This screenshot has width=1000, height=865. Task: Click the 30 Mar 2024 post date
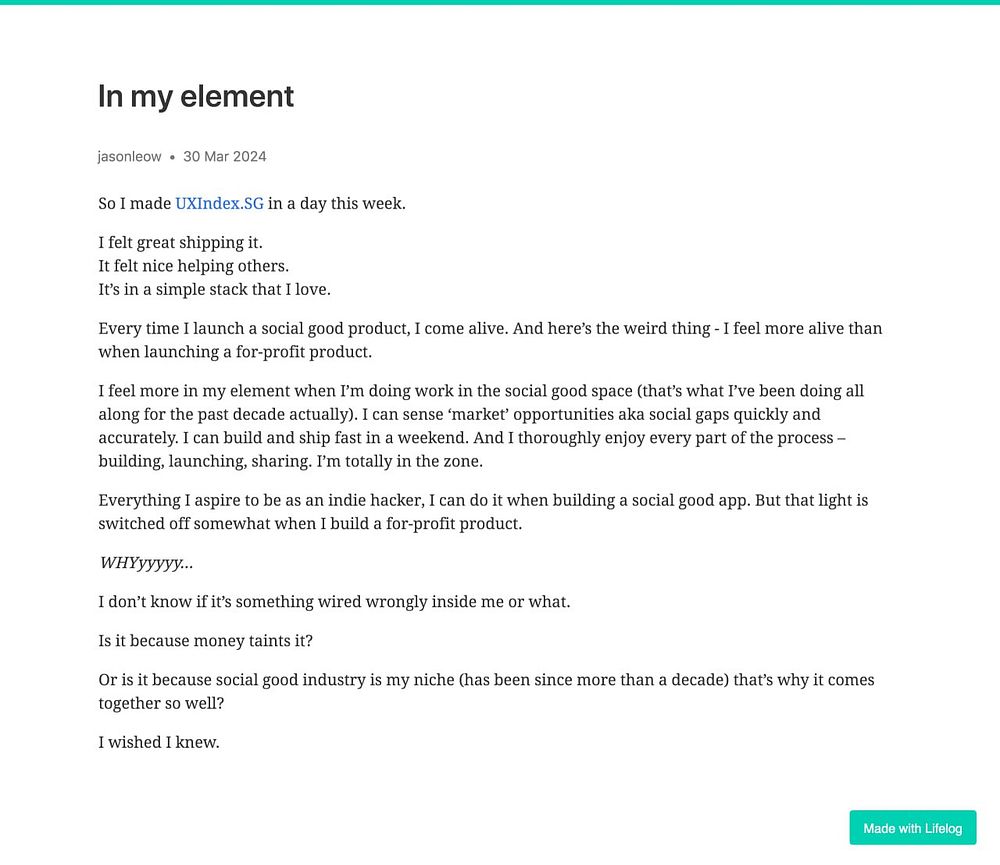tap(224, 156)
